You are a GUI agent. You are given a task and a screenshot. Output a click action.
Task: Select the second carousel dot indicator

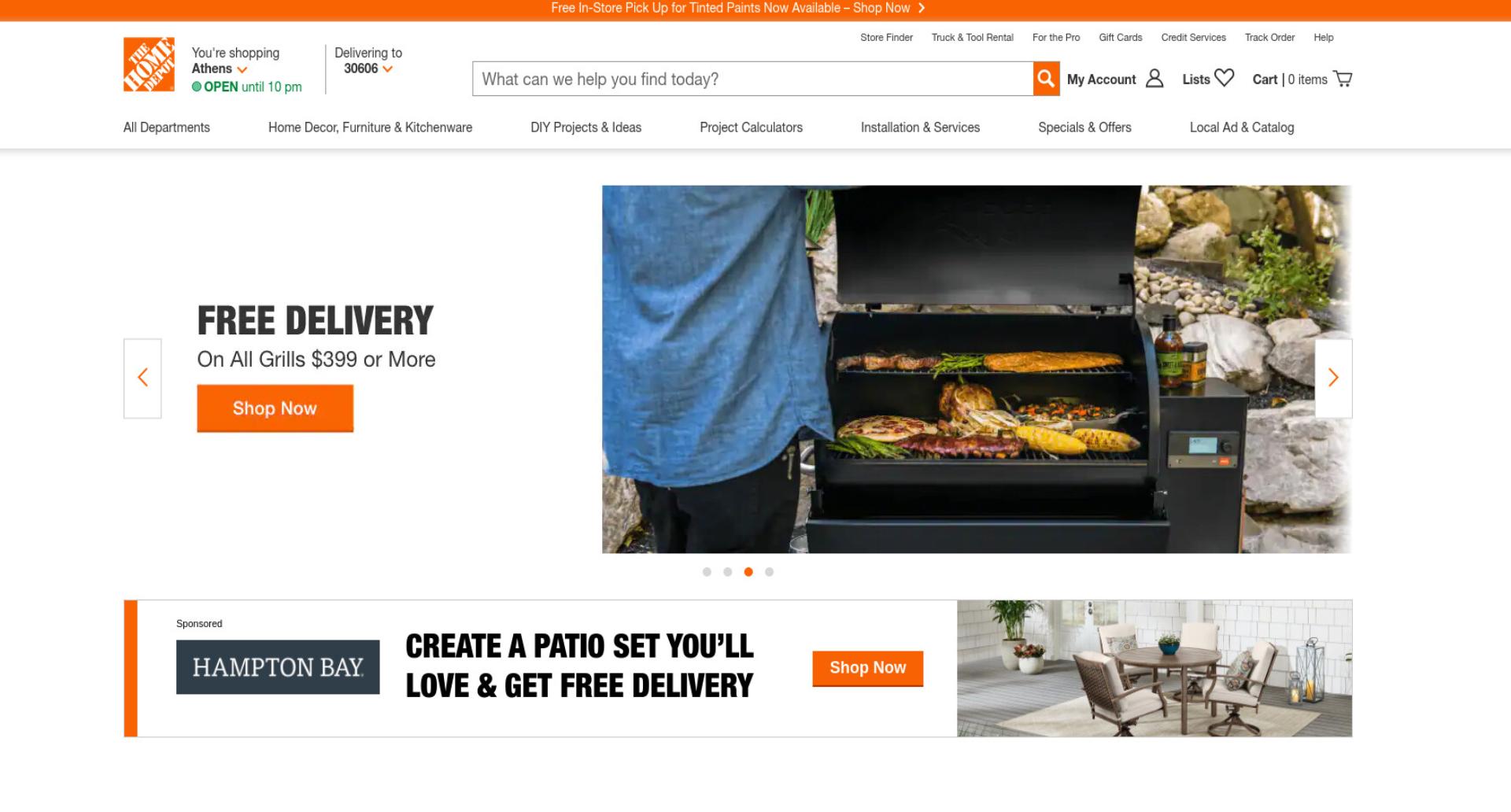(x=727, y=572)
